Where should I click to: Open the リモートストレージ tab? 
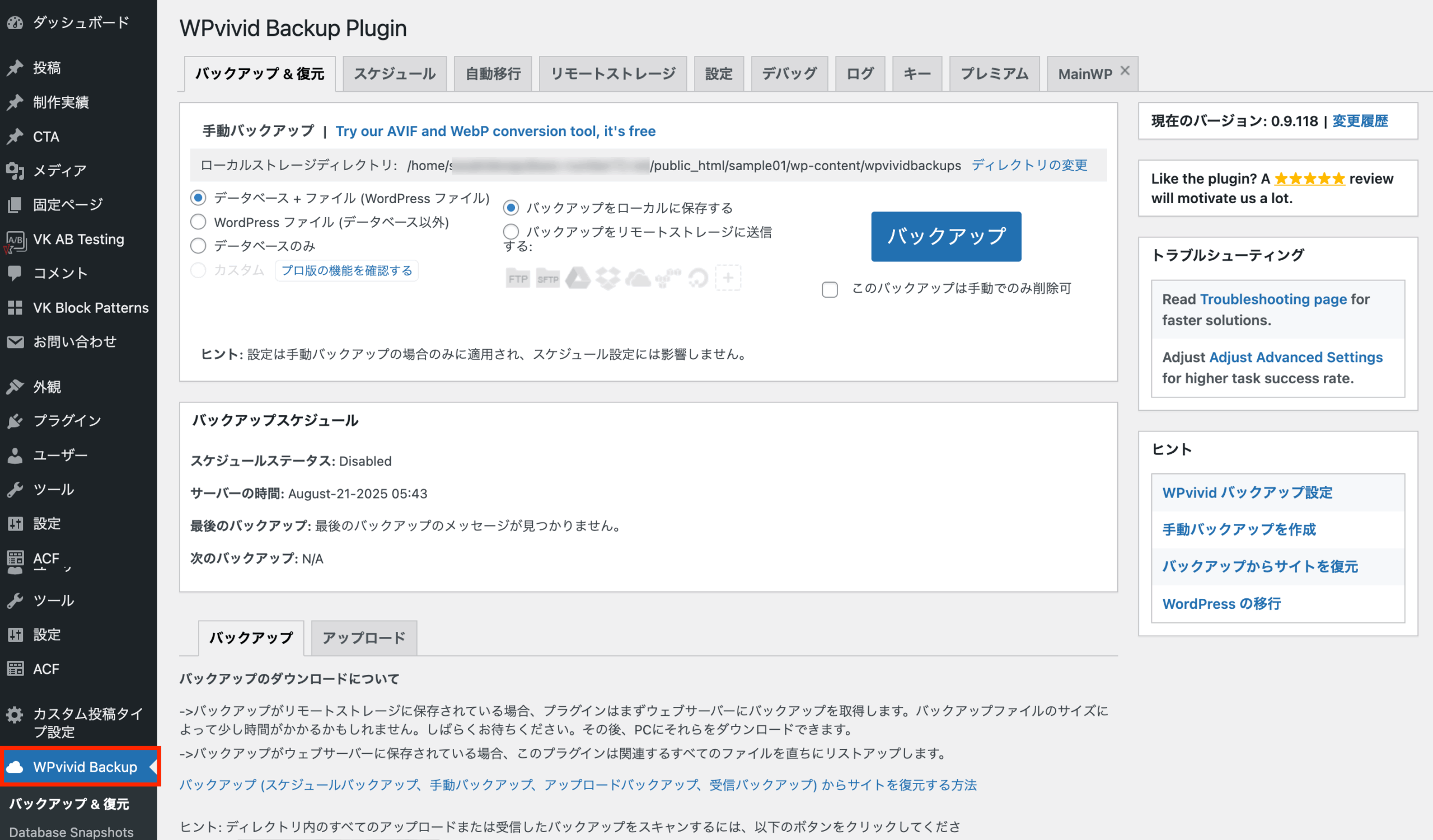pyautogui.click(x=613, y=74)
